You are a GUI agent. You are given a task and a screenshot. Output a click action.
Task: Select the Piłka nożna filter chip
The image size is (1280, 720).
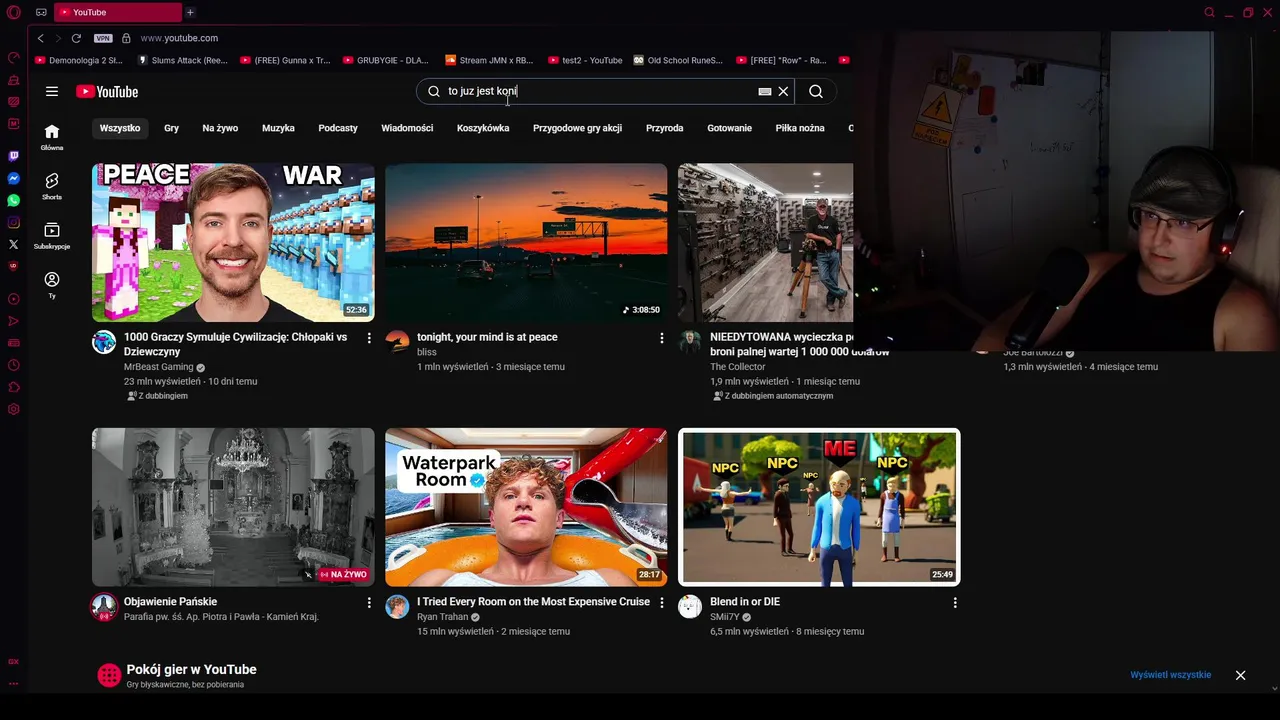tap(800, 128)
